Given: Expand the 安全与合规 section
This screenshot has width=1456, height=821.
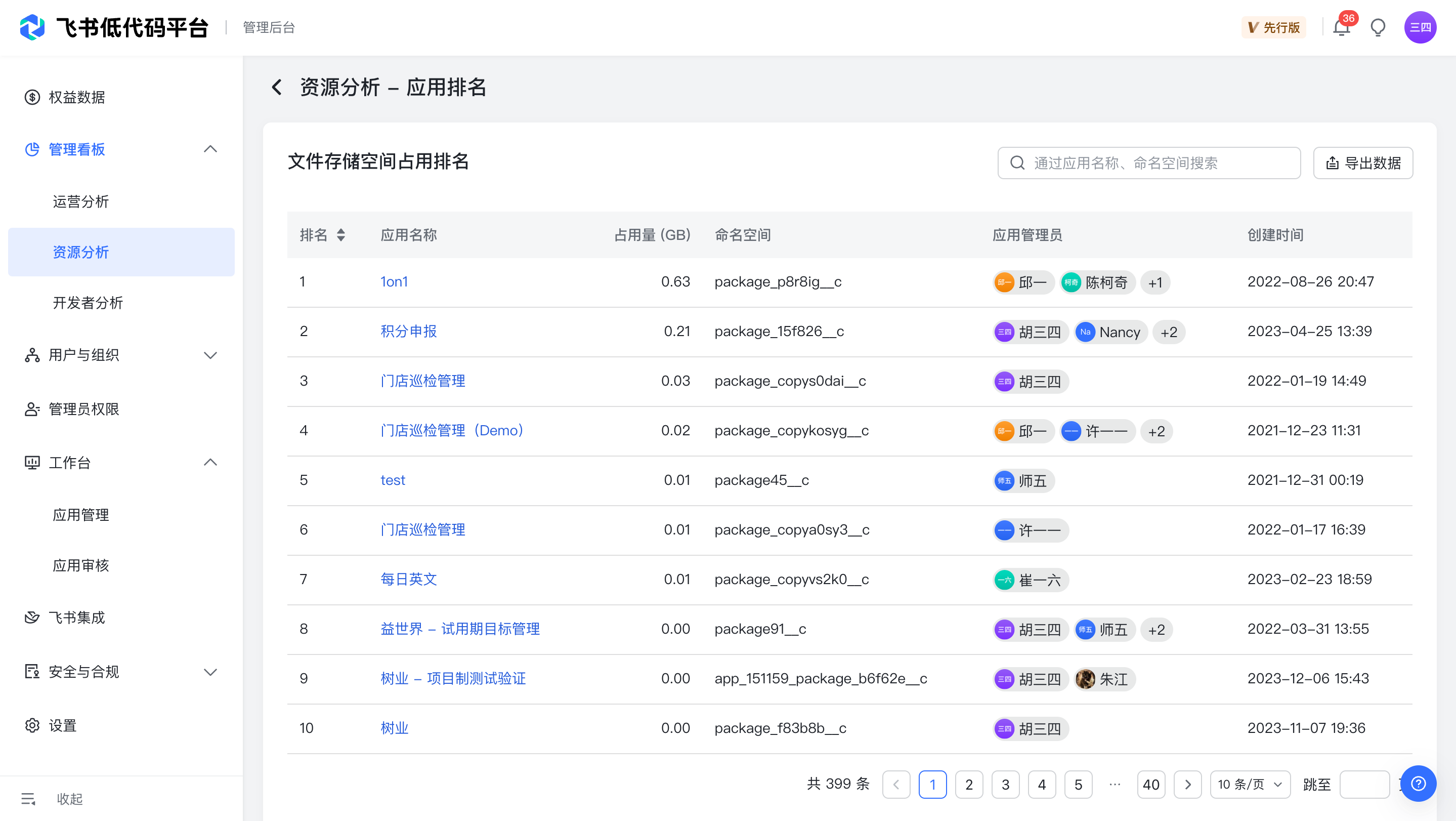Looking at the screenshot, I should coord(210,672).
